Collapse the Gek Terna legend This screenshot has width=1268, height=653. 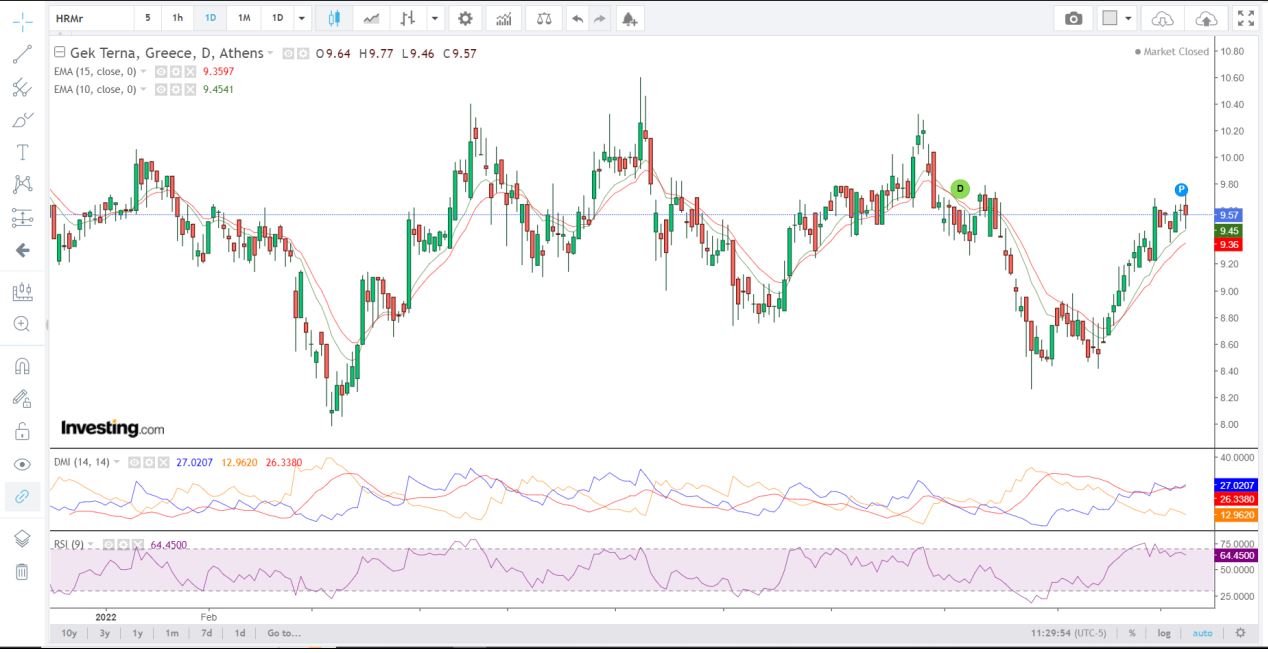pyautogui.click(x=59, y=52)
